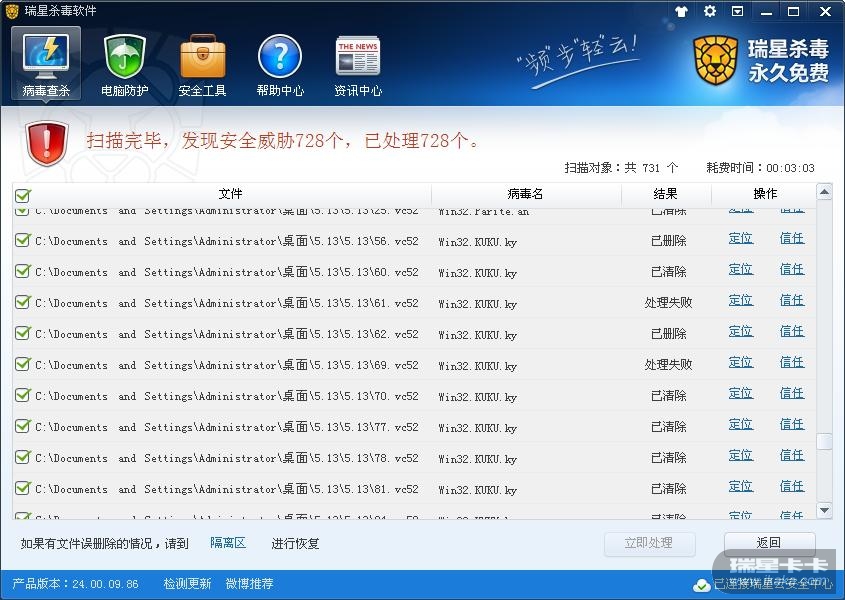Click 信任 for file 61.vc52
The height and width of the screenshot is (600, 845).
click(792, 300)
